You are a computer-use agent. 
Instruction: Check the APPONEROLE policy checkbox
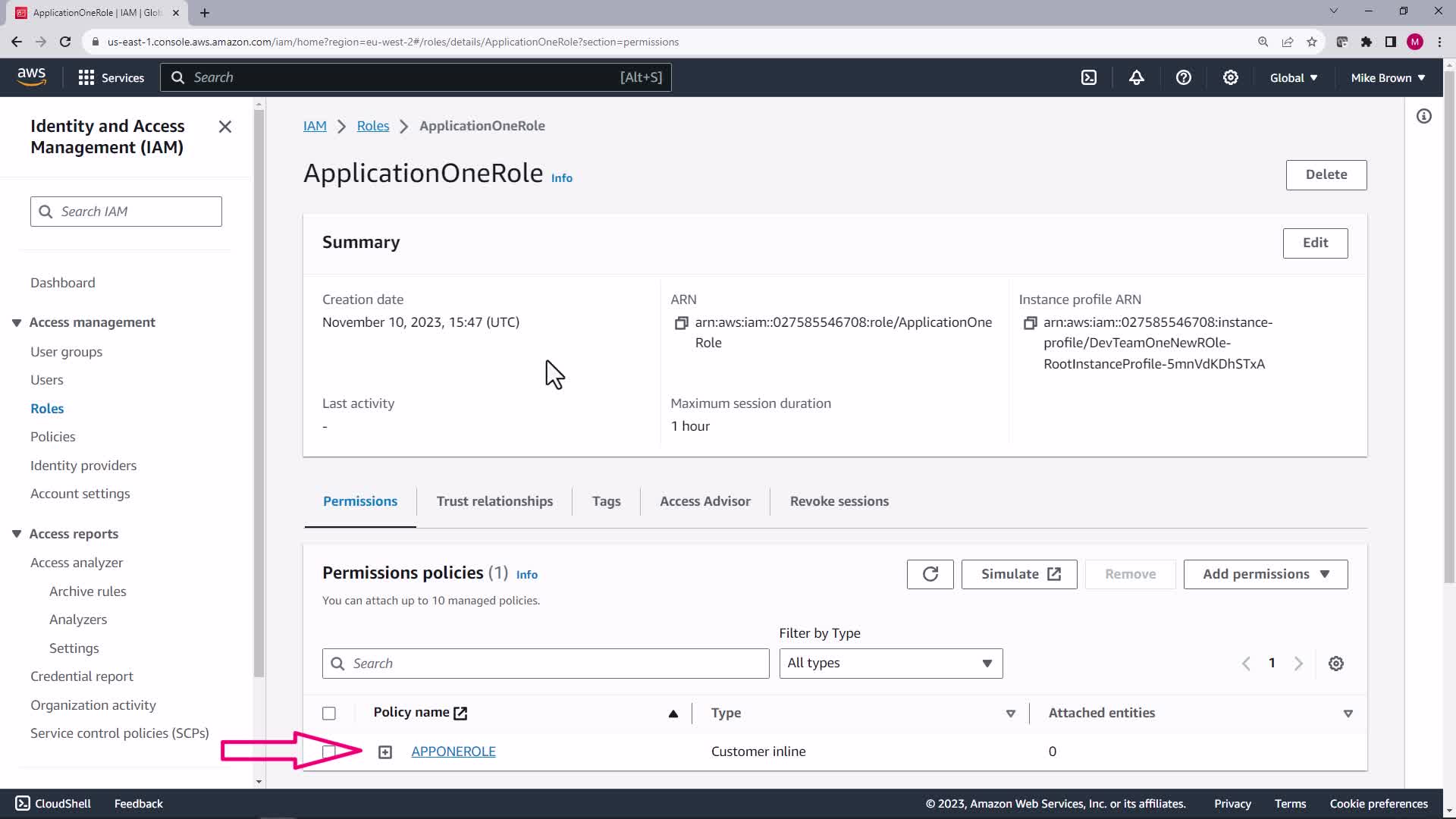point(328,752)
